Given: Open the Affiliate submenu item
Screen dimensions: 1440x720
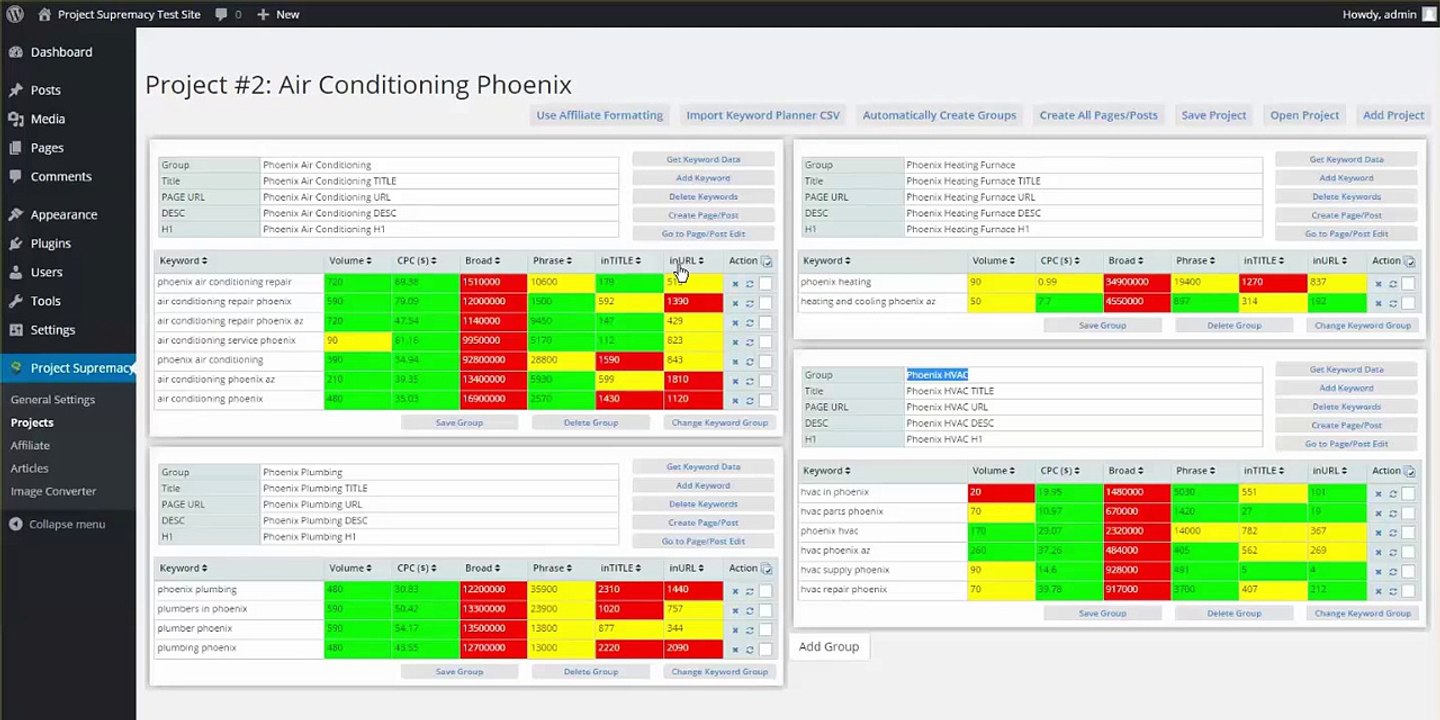Looking at the screenshot, I should point(30,445).
